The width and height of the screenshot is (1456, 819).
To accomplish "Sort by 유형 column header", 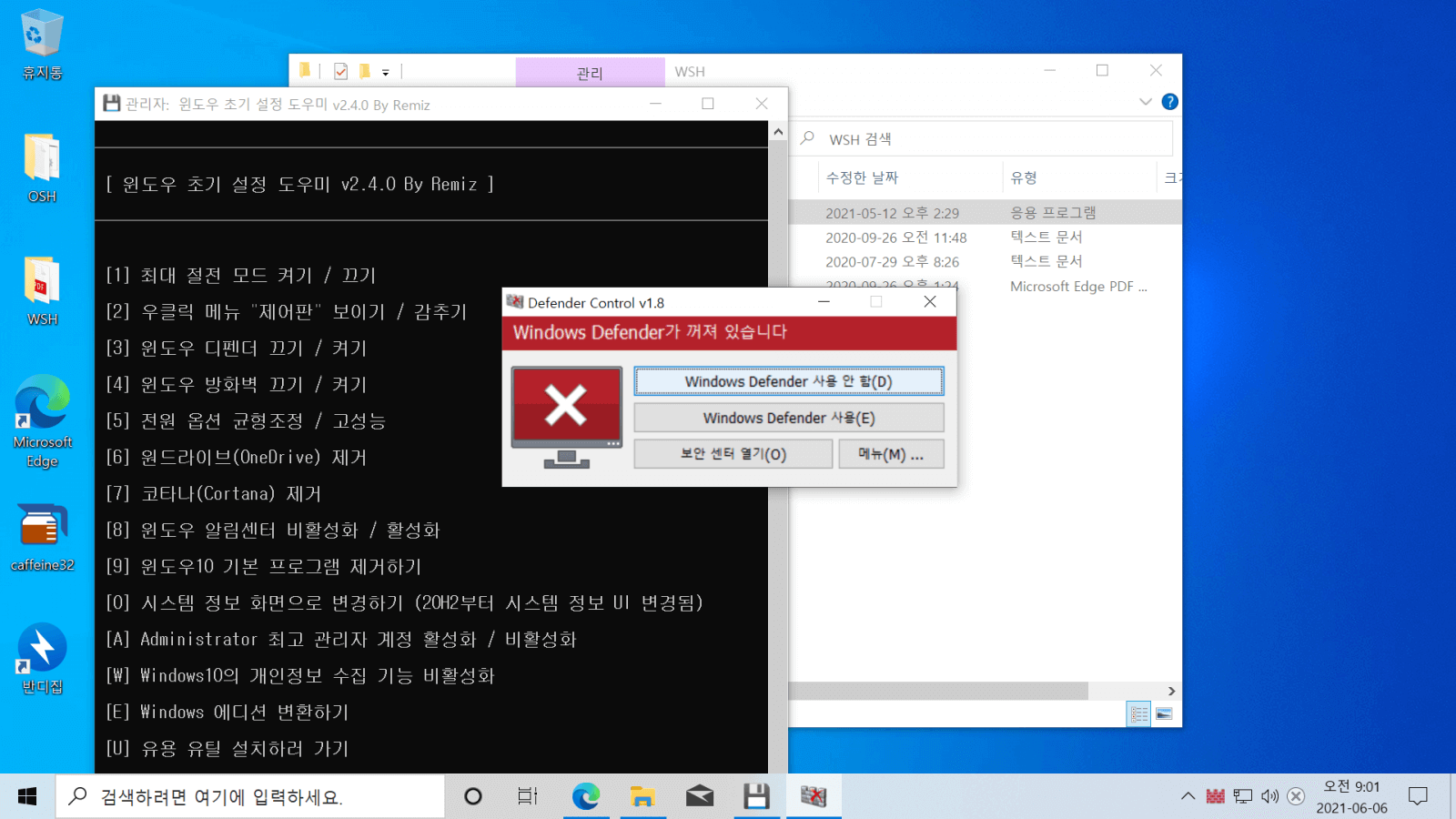I will (x=1079, y=177).
